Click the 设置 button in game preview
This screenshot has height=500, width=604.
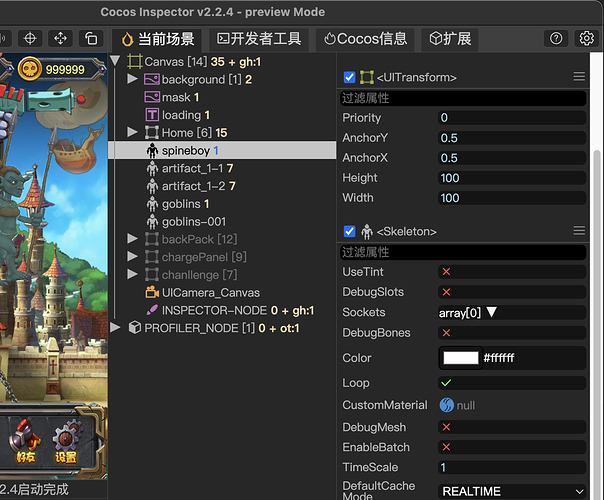(x=66, y=442)
